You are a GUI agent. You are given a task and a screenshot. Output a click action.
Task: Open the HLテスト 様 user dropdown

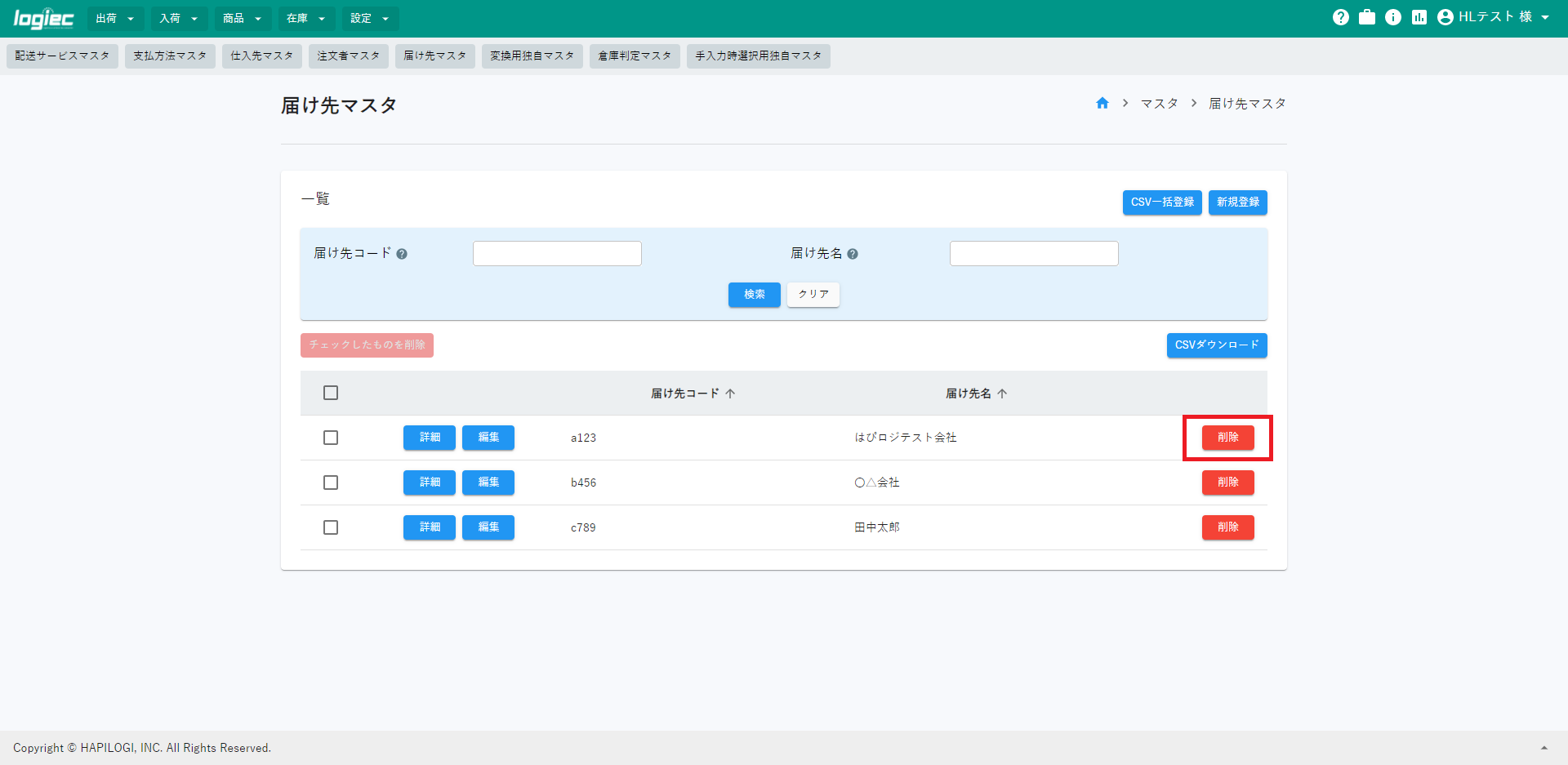(x=1494, y=17)
